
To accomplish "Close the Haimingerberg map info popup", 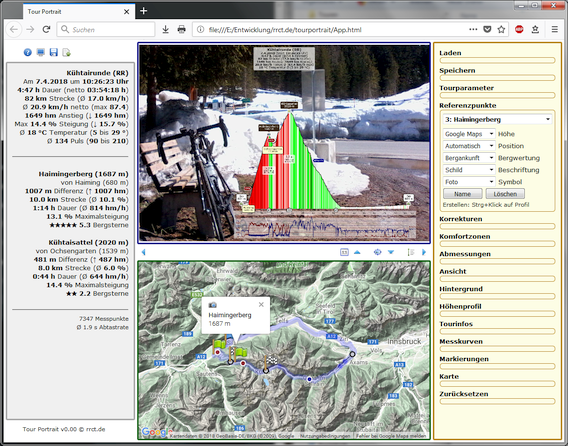I will point(261,305).
